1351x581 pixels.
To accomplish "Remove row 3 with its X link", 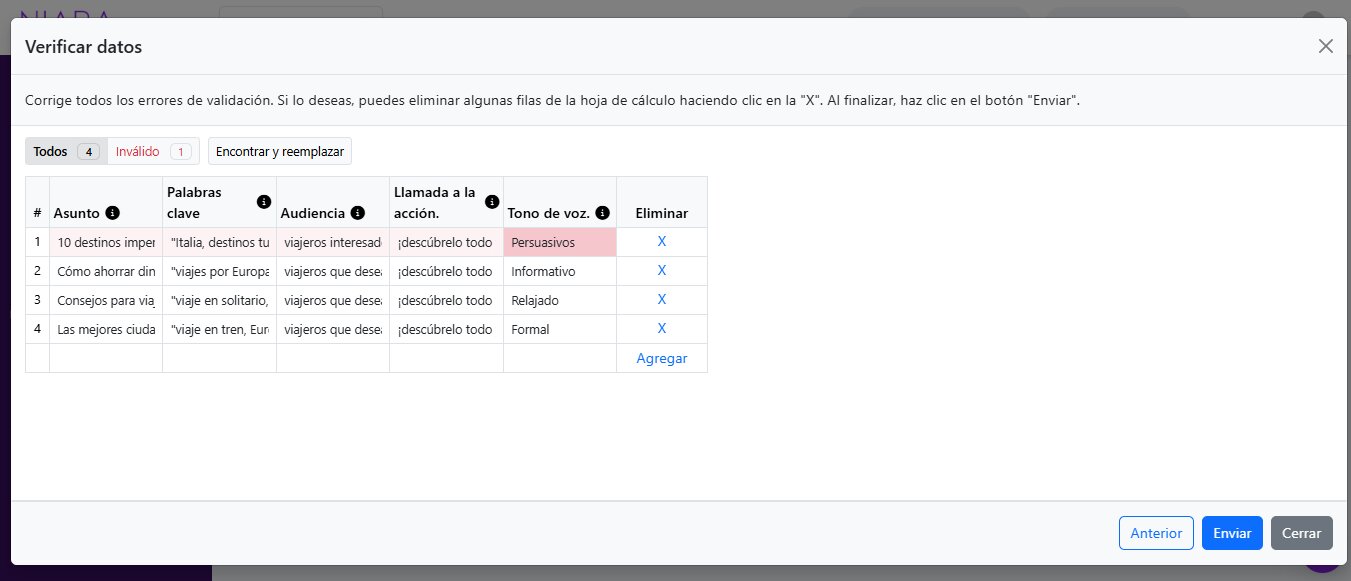I will click(x=661, y=299).
